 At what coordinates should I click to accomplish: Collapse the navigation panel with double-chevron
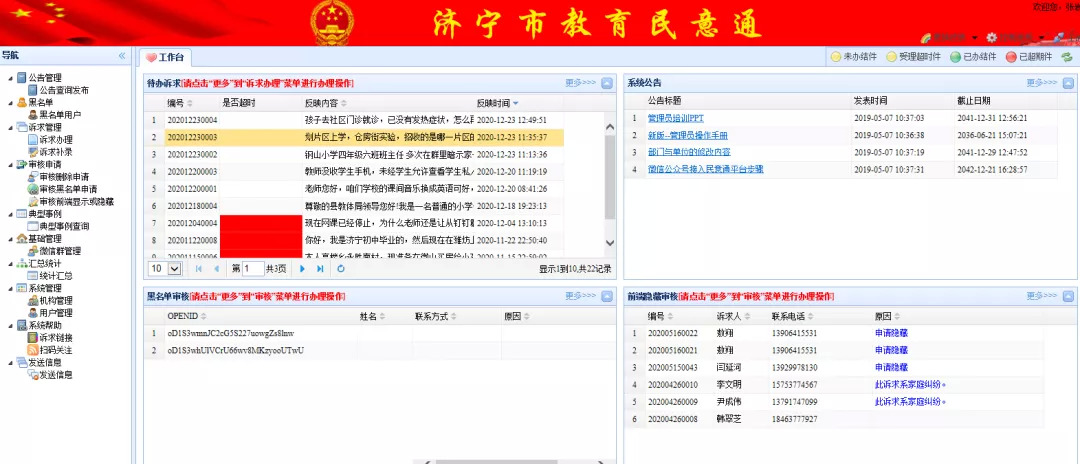(122, 56)
